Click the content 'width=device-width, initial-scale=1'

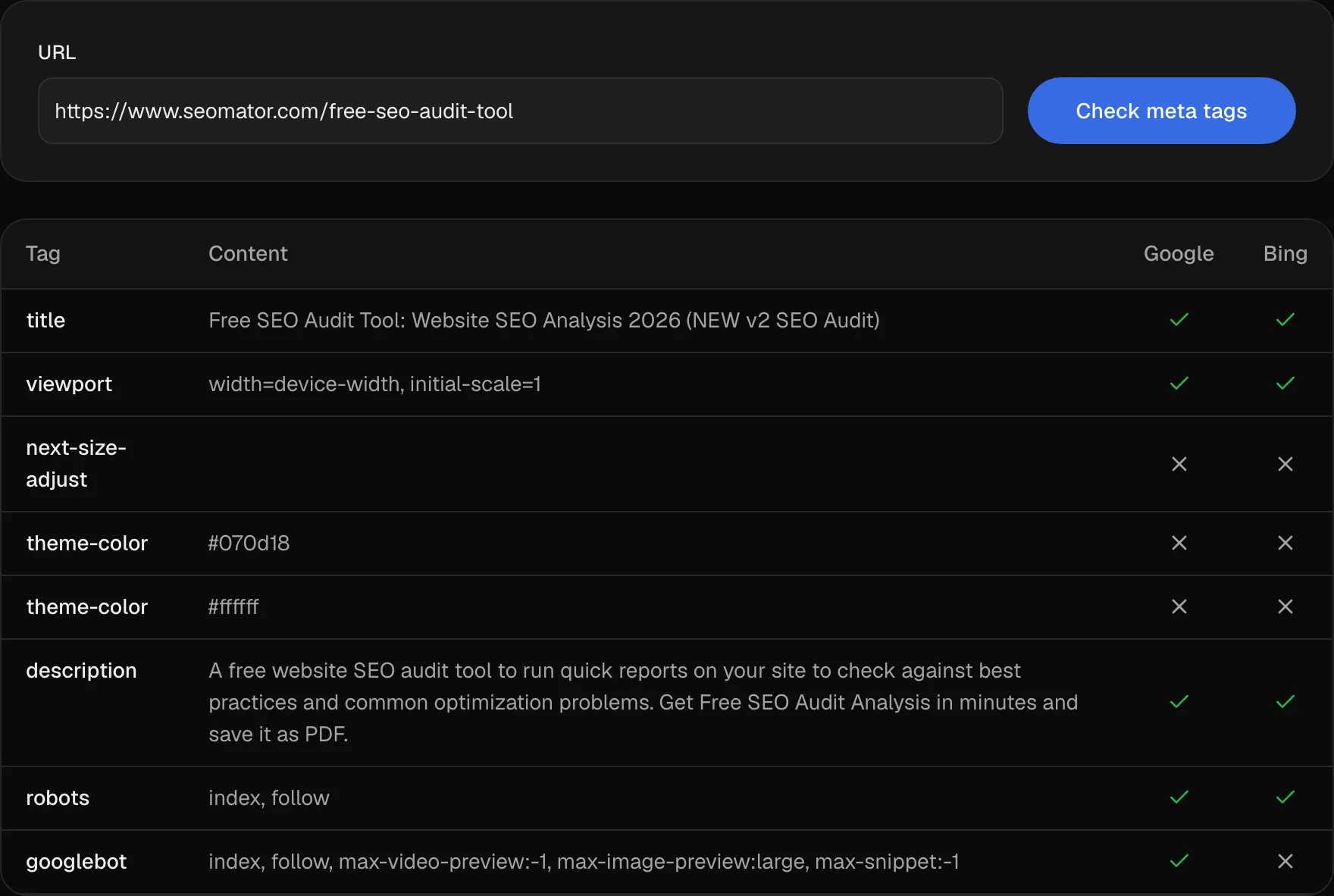[374, 384]
